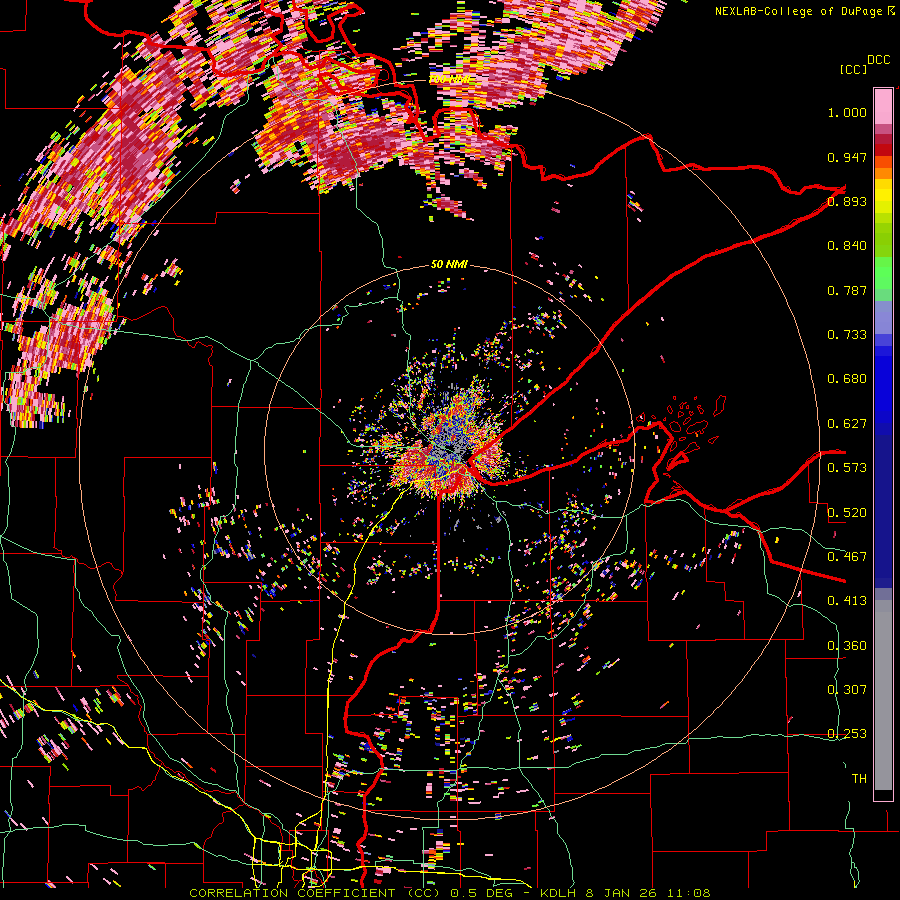
Task: Click the 50 NMI range ring label
Action: [449, 265]
